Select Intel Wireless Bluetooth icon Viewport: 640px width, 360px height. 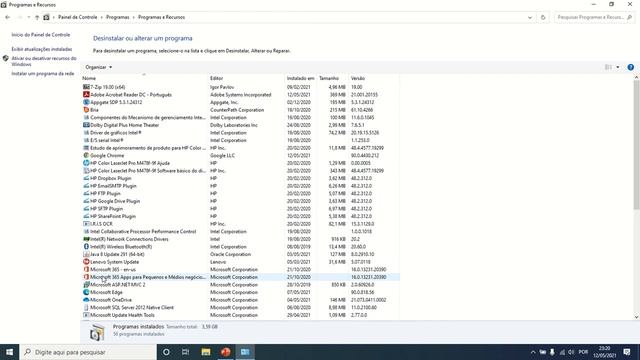[86, 247]
